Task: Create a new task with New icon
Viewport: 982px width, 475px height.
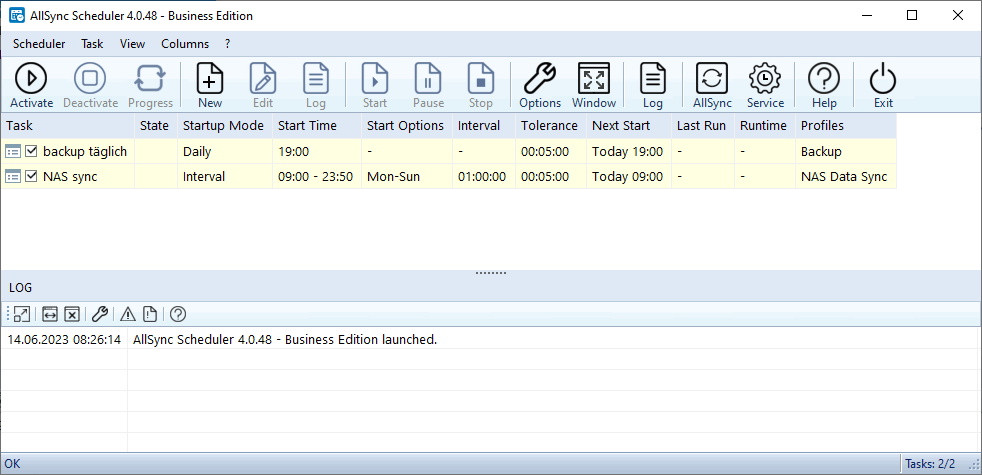Action: point(210,85)
